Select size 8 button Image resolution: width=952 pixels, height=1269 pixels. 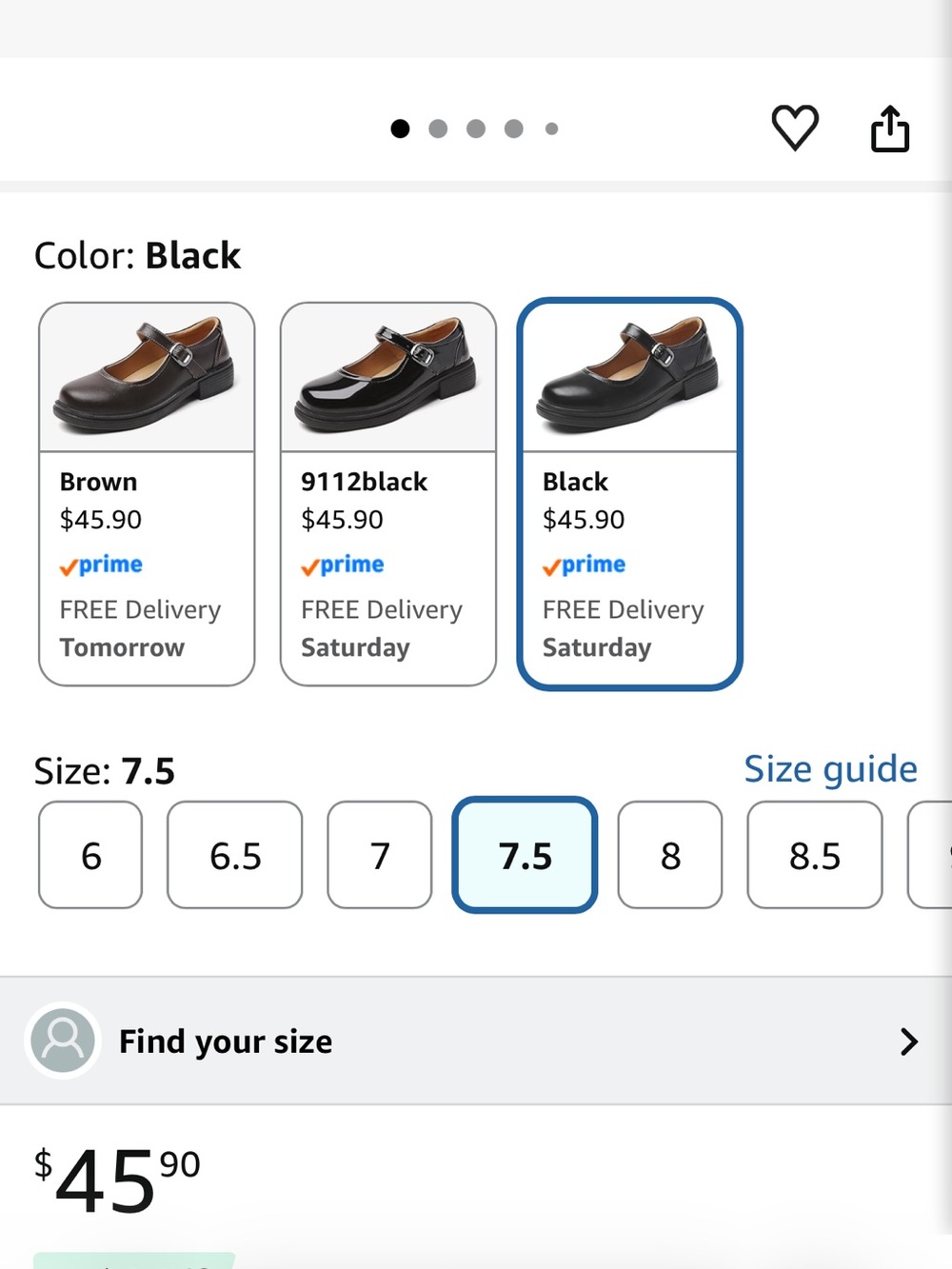pos(670,855)
